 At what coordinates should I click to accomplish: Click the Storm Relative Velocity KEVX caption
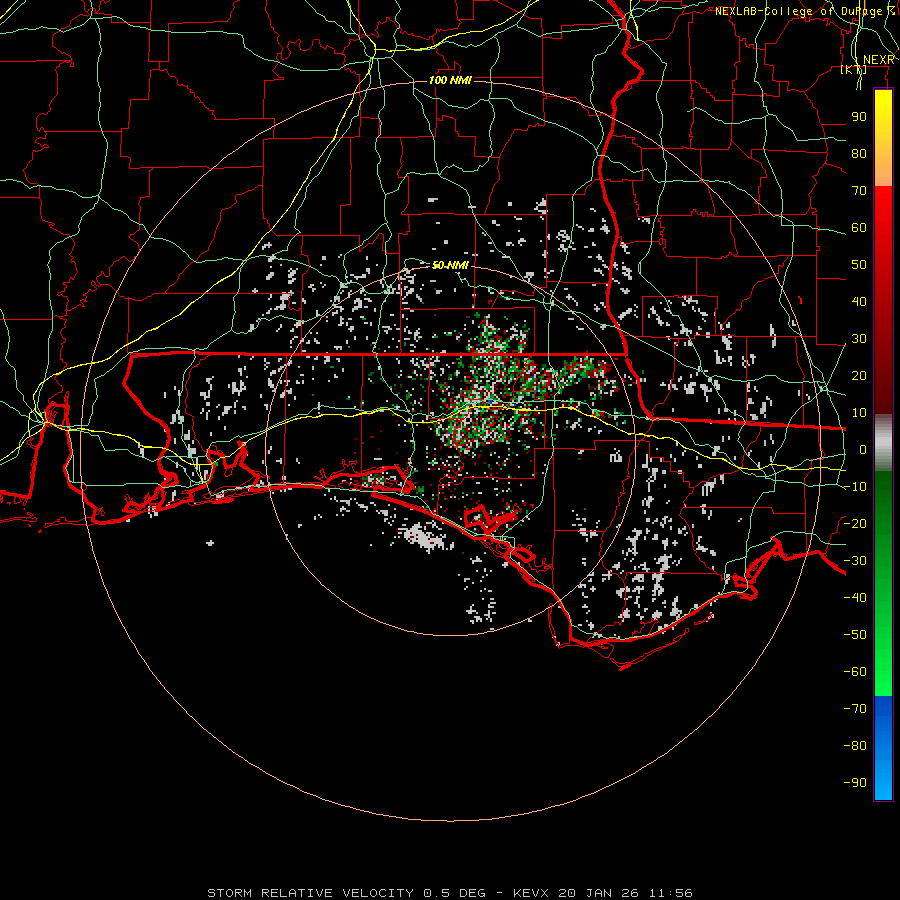point(450,893)
